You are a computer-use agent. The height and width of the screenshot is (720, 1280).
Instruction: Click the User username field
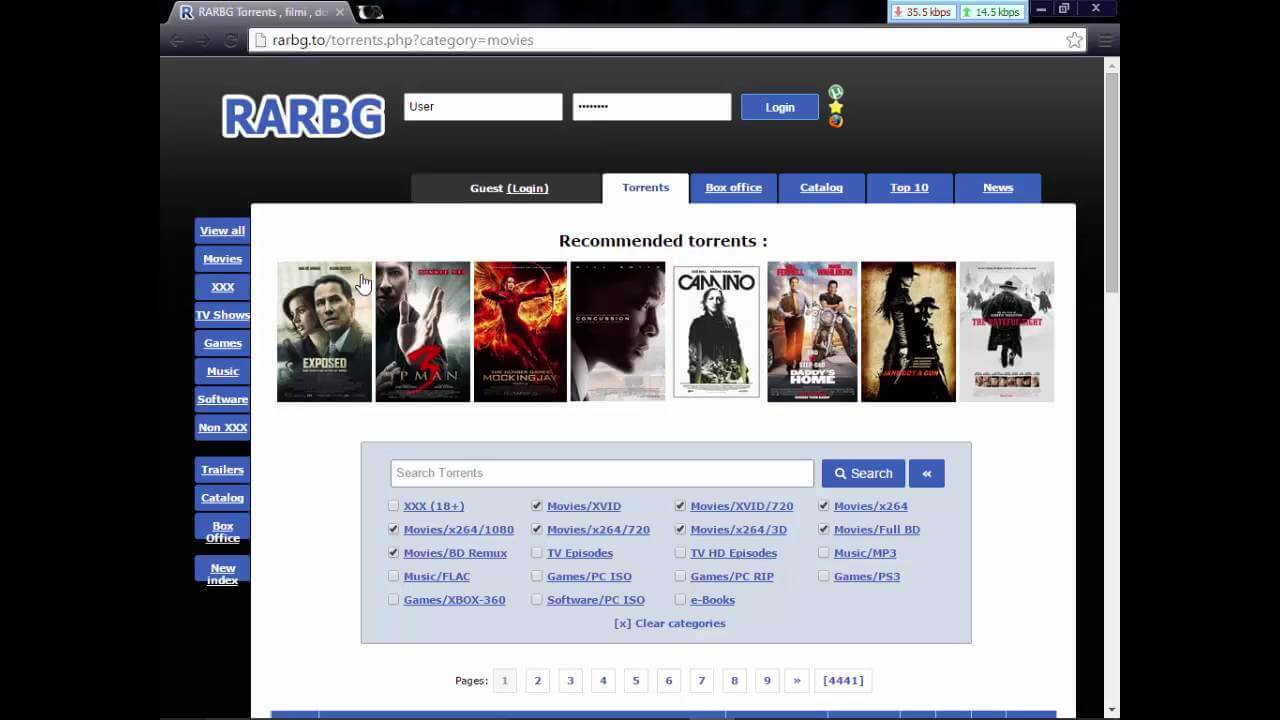(483, 107)
